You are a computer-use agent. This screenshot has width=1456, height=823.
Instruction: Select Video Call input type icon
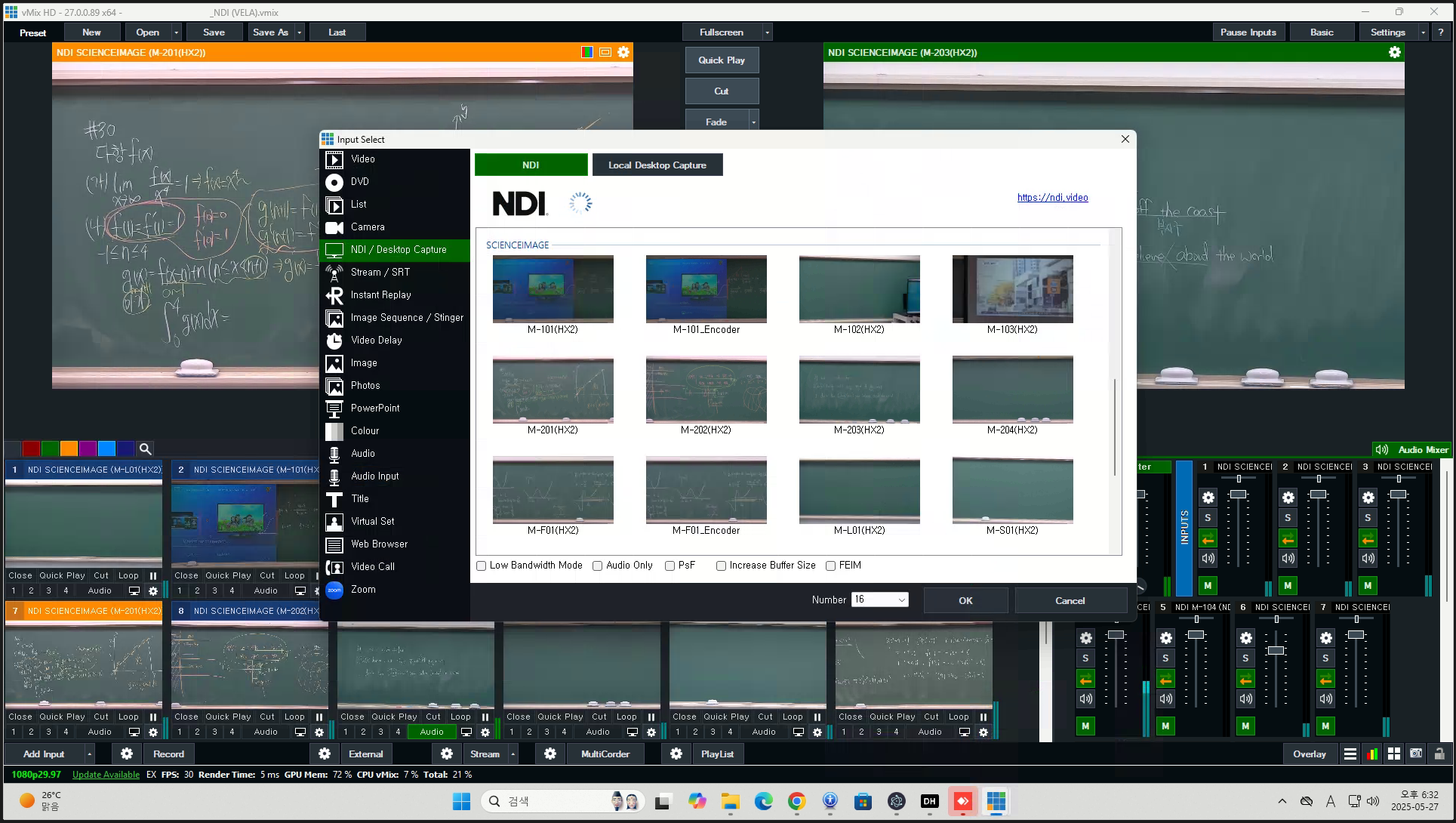(x=334, y=567)
